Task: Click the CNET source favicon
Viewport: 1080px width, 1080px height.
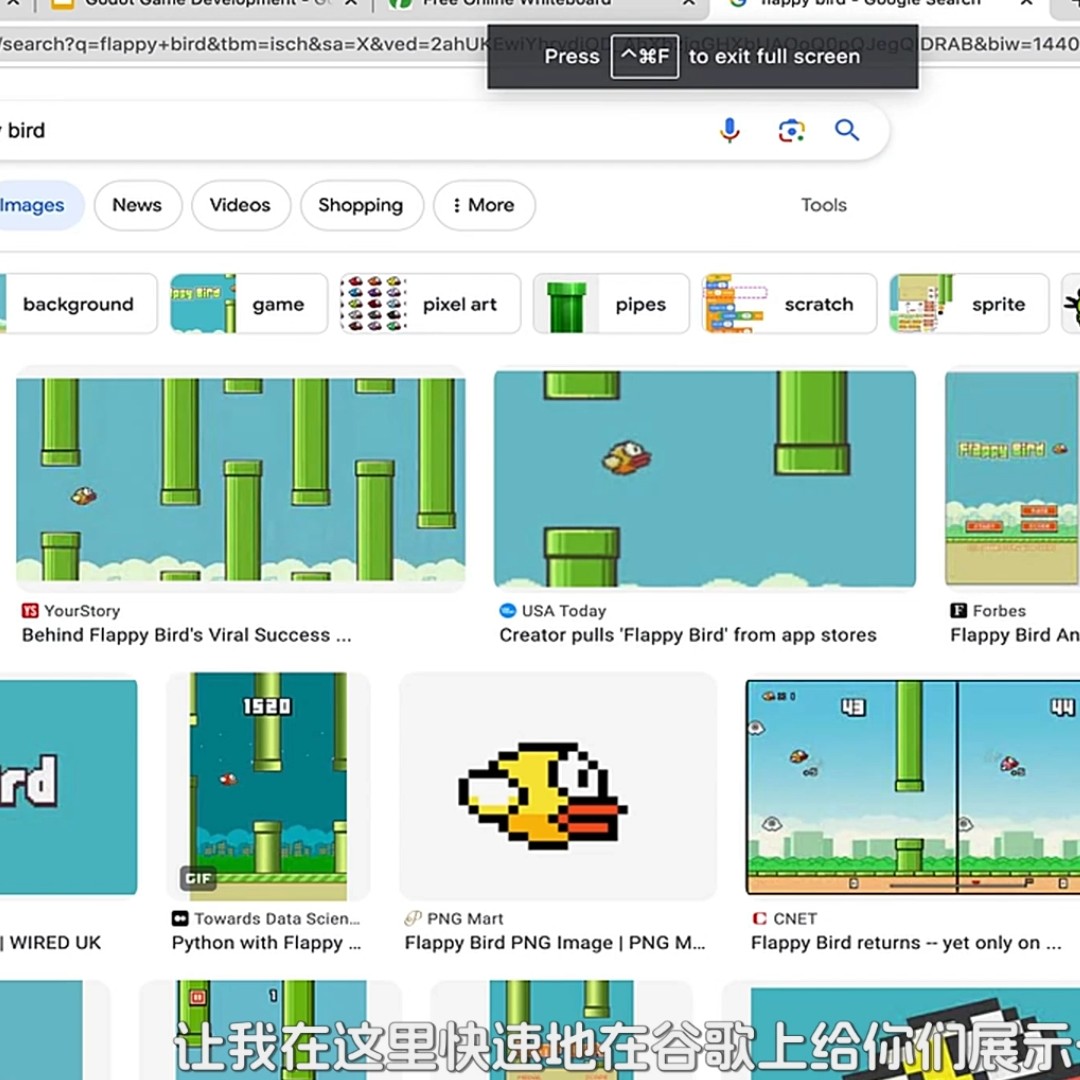Action: (x=760, y=919)
